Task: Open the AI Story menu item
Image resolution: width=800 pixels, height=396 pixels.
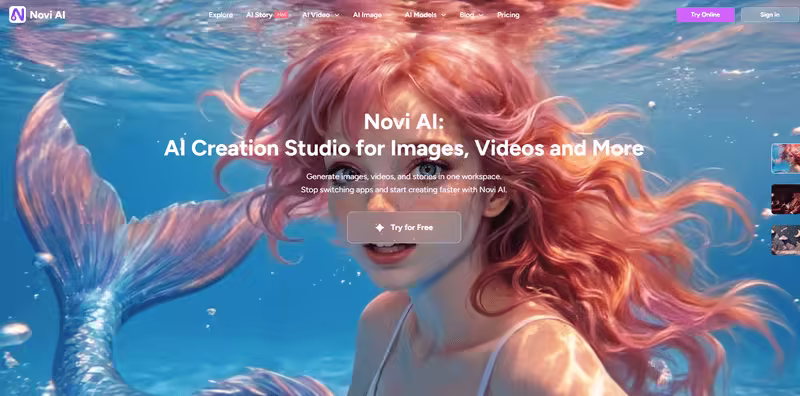Action: [x=259, y=15]
